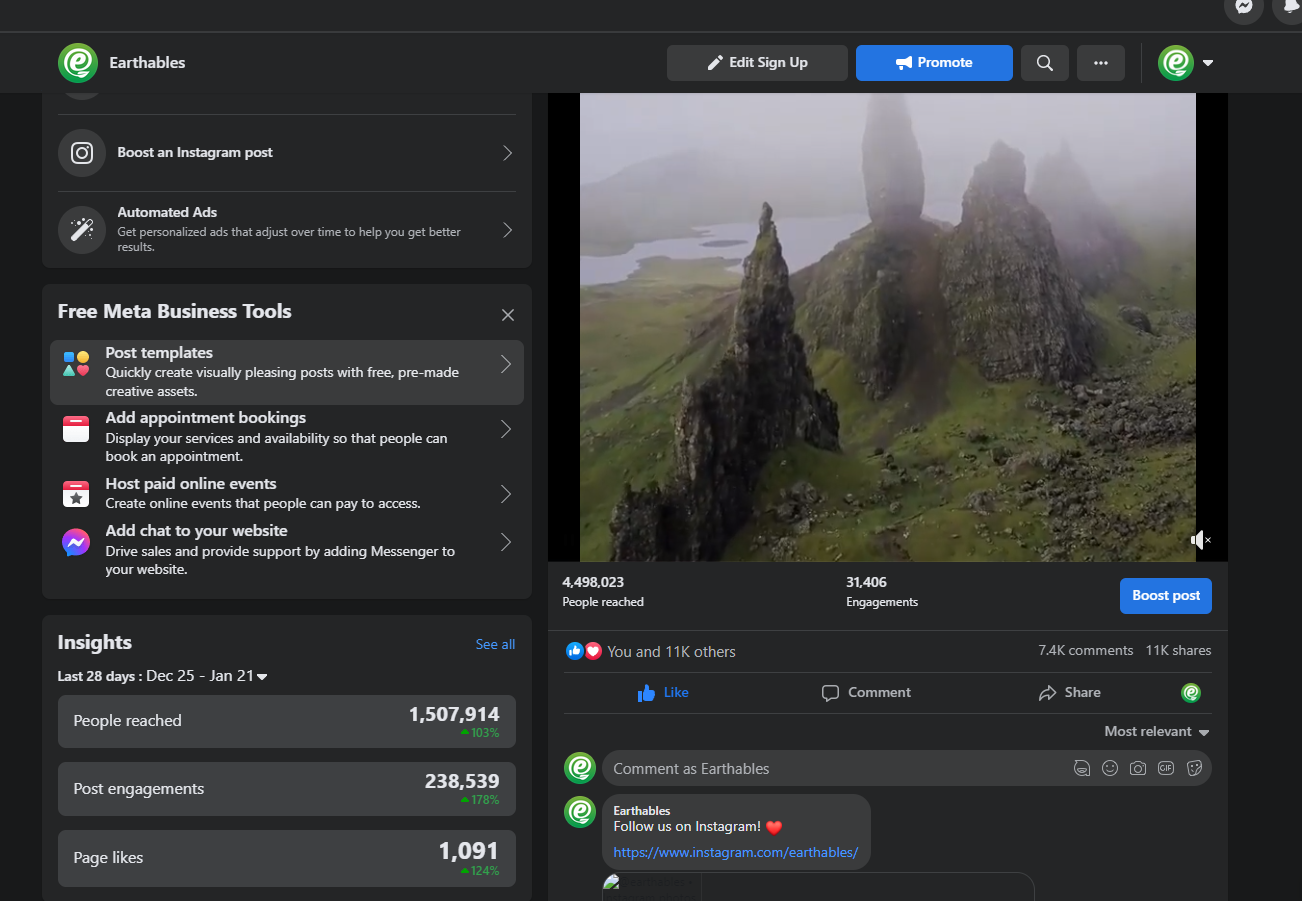The height and width of the screenshot is (901, 1302).
Task: Click the Earthables logo in page header
Action: point(78,62)
